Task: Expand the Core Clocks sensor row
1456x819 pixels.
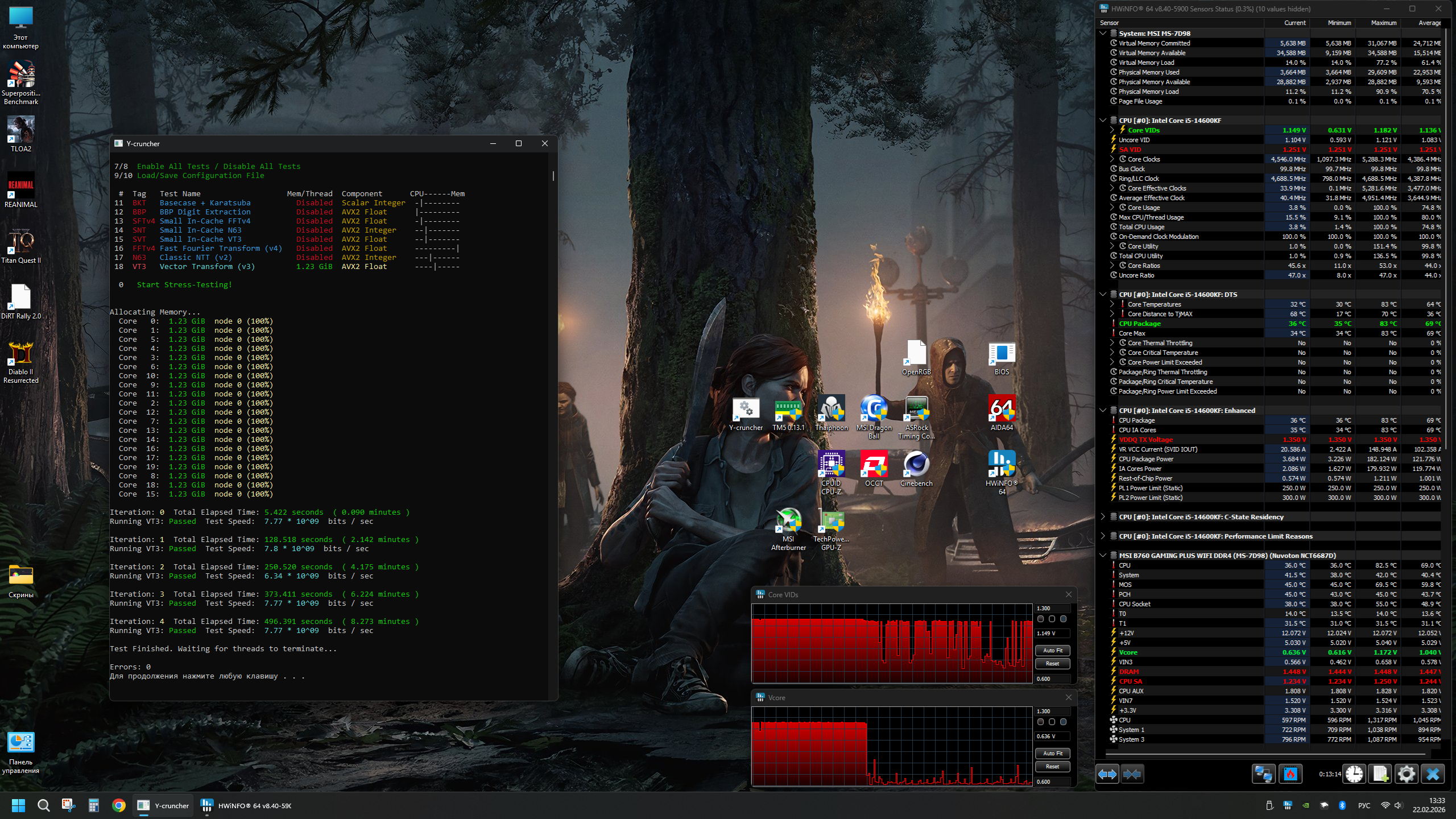Action: 1112,159
